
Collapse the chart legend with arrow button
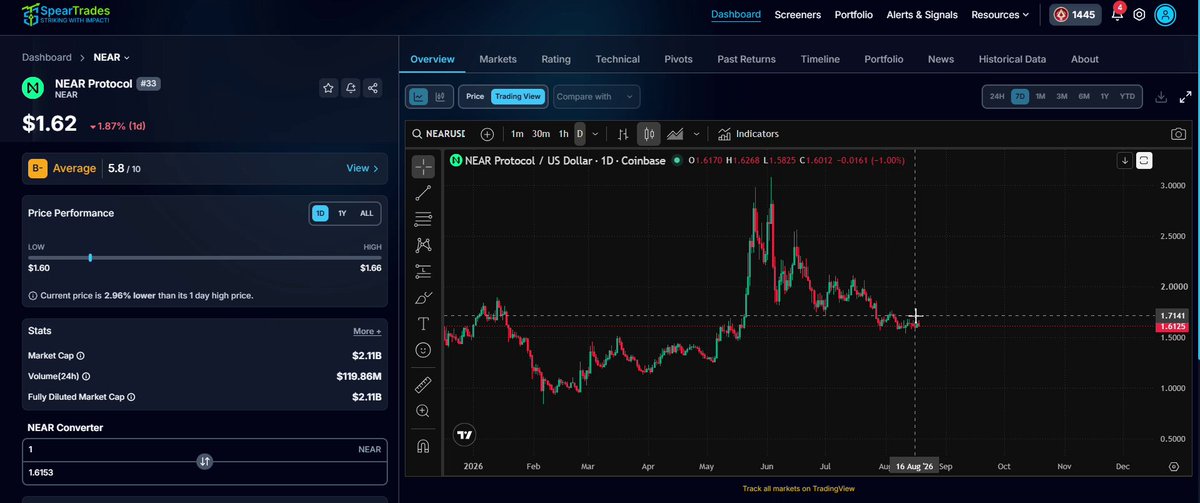click(x=1125, y=160)
